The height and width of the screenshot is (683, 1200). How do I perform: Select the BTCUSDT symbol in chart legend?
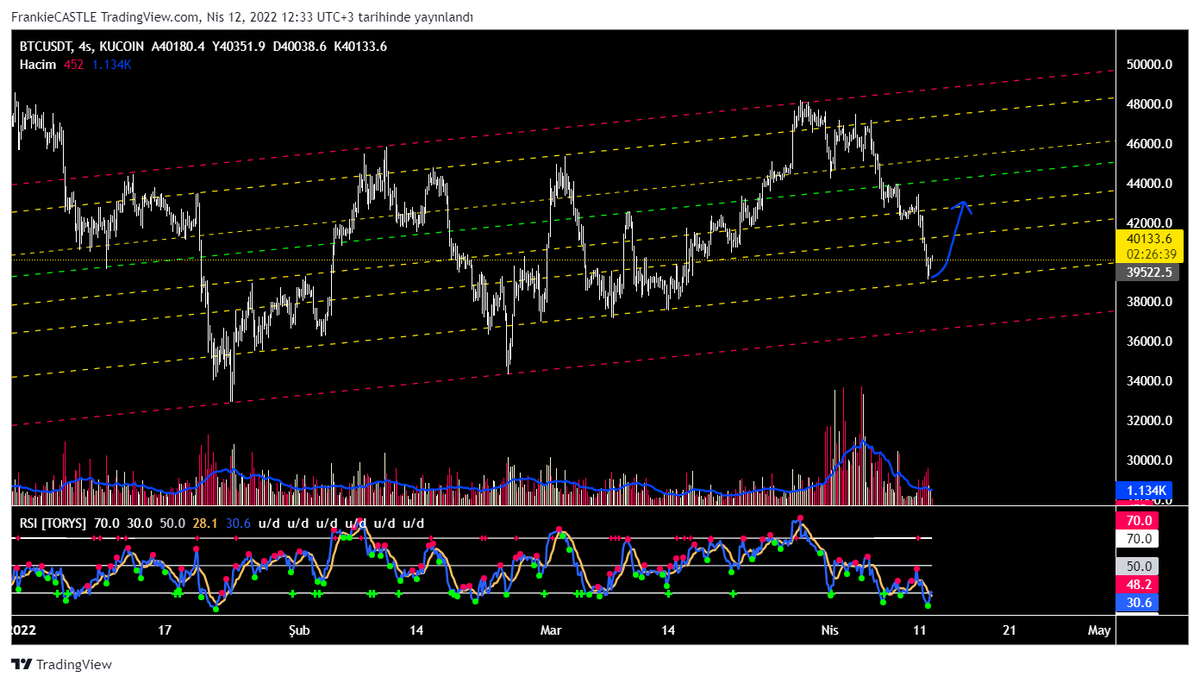(x=46, y=46)
